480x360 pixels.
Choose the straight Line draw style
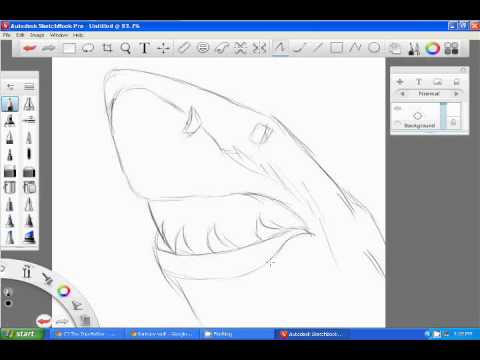click(317, 48)
